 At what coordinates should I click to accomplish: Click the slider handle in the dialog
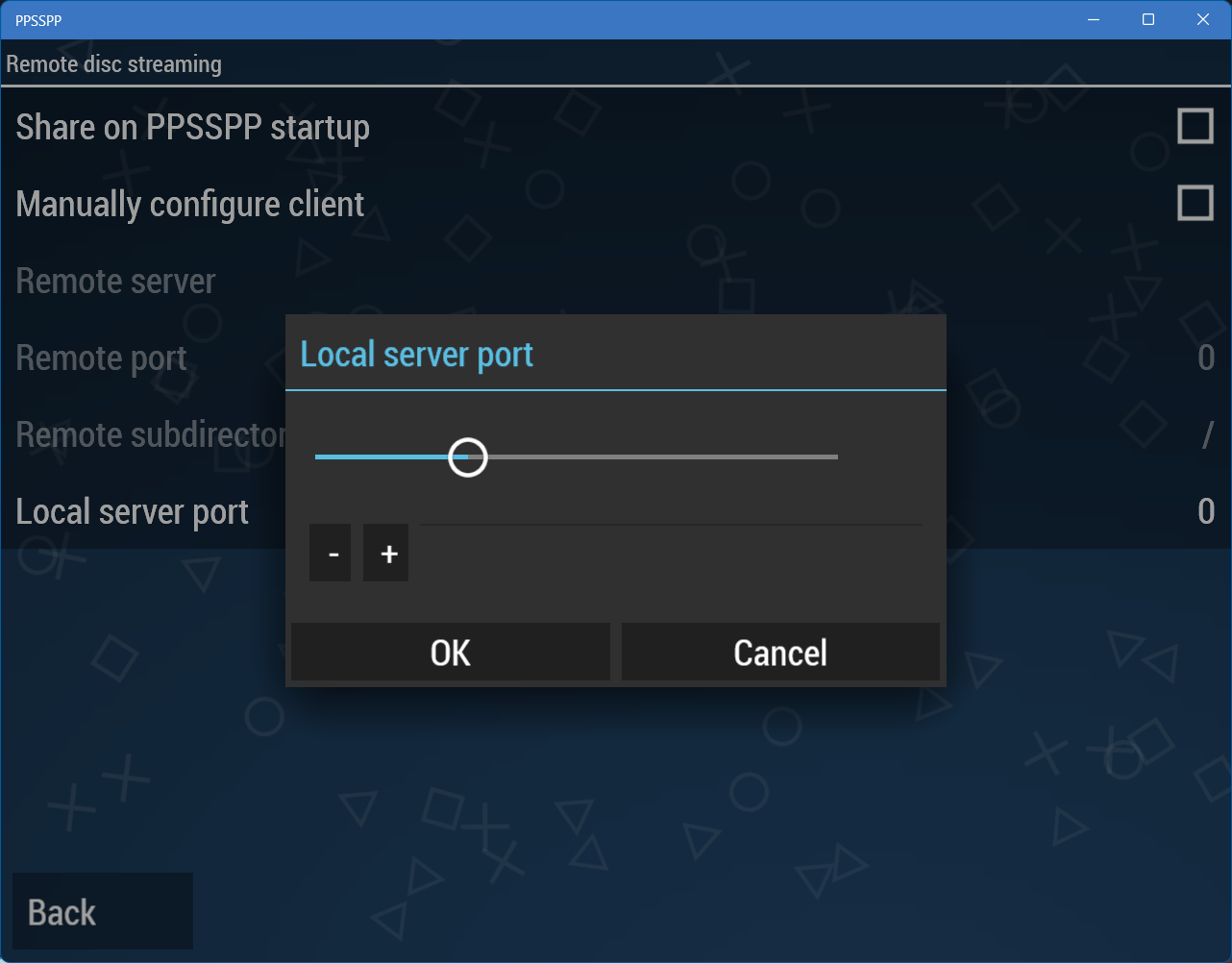(x=468, y=457)
